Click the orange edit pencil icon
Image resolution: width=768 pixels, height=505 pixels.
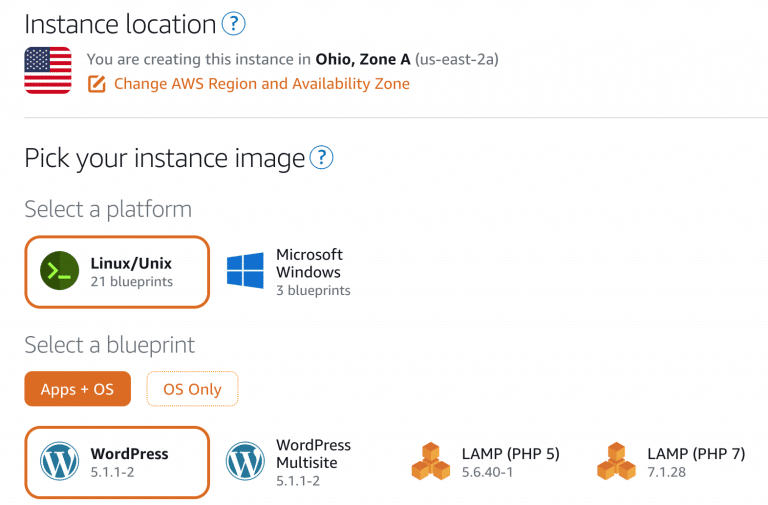click(x=97, y=84)
